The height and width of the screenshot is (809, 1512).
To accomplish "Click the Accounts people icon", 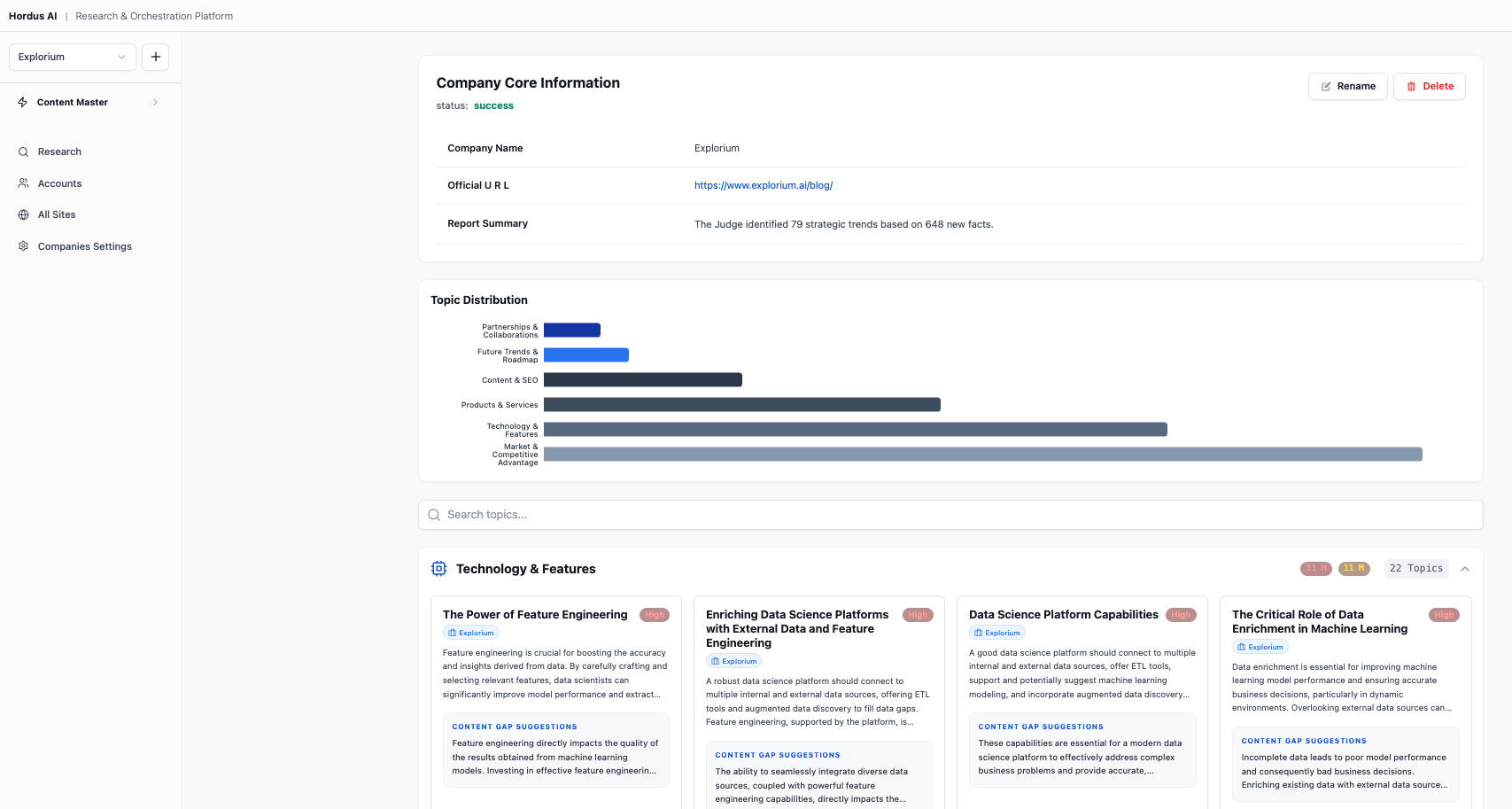I will pyautogui.click(x=24, y=183).
